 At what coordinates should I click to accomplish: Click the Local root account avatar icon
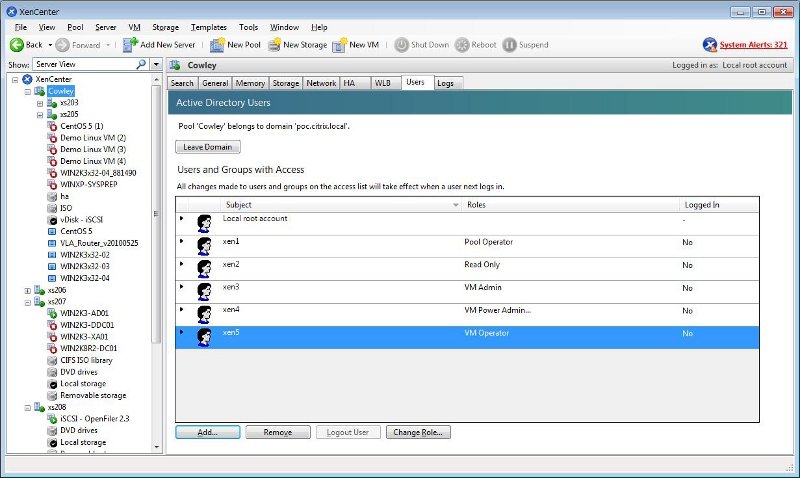tap(204, 223)
